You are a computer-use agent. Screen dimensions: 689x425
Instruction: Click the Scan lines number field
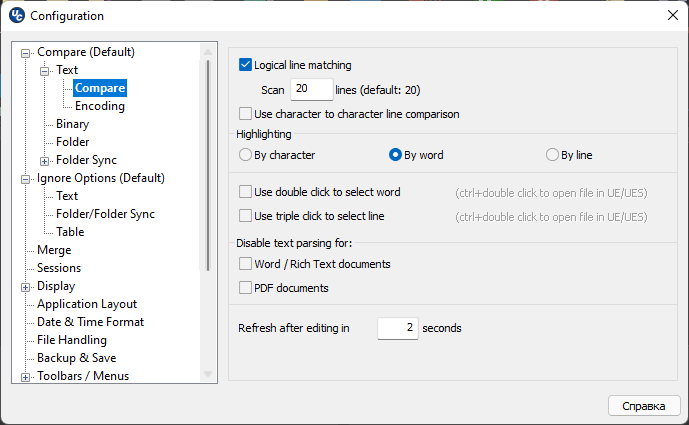tap(311, 90)
